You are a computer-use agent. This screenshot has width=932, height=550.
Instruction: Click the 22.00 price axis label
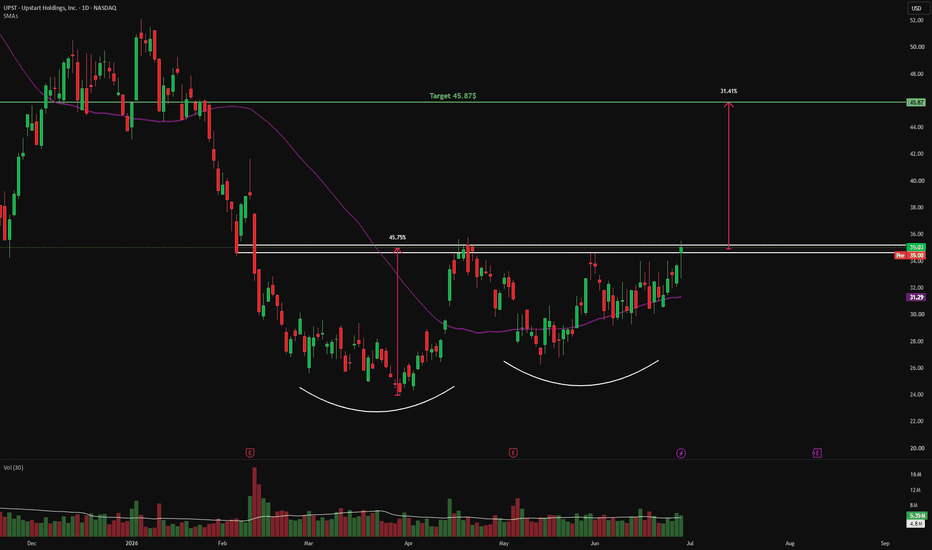tap(917, 422)
